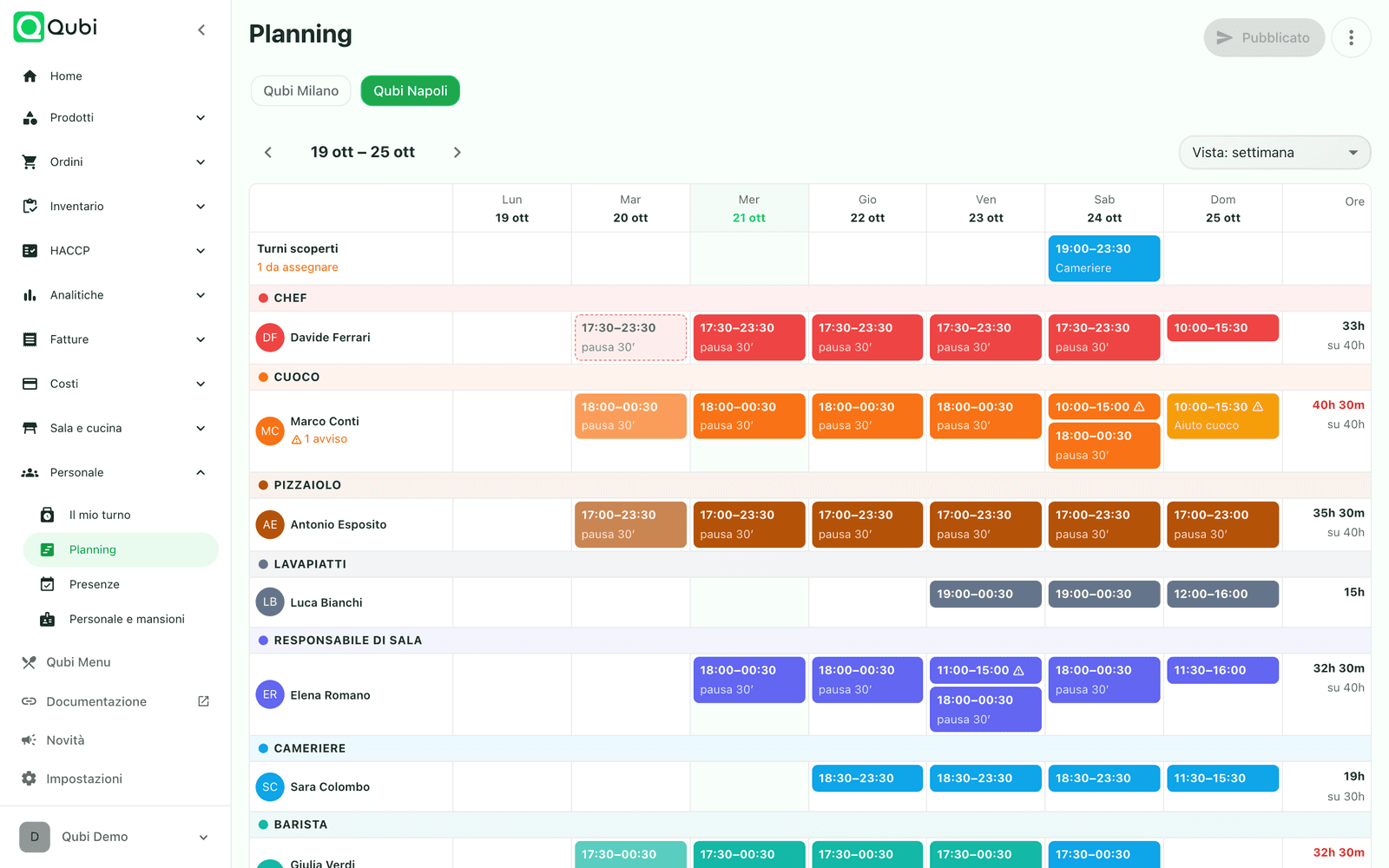This screenshot has width=1389, height=868.
Task: Select the Qubi Napoli tab
Action: (411, 91)
